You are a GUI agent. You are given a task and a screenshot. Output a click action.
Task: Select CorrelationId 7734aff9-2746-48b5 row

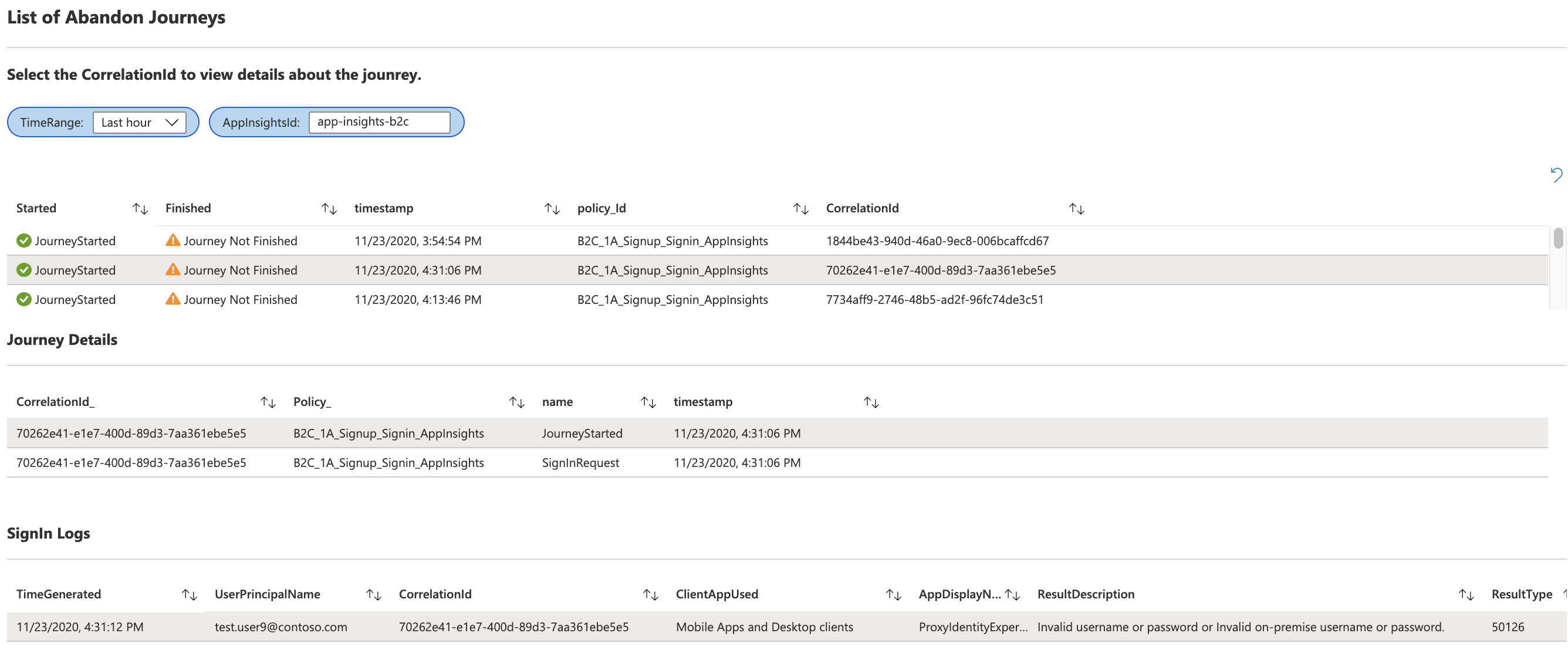coord(934,299)
